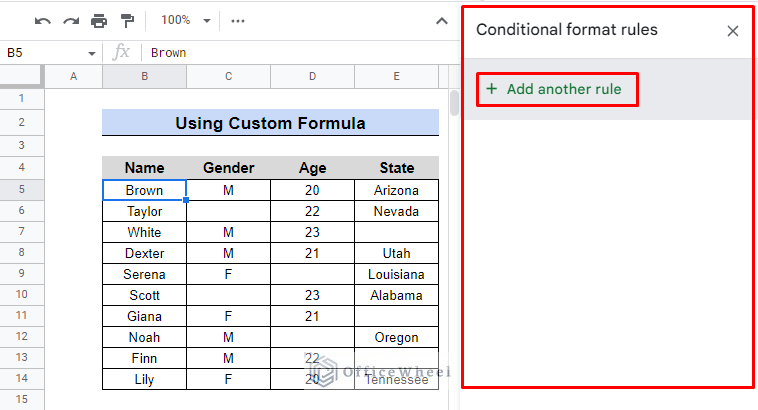Viewport: 758px width, 410px height.
Task: Select column B header
Action: click(x=144, y=76)
